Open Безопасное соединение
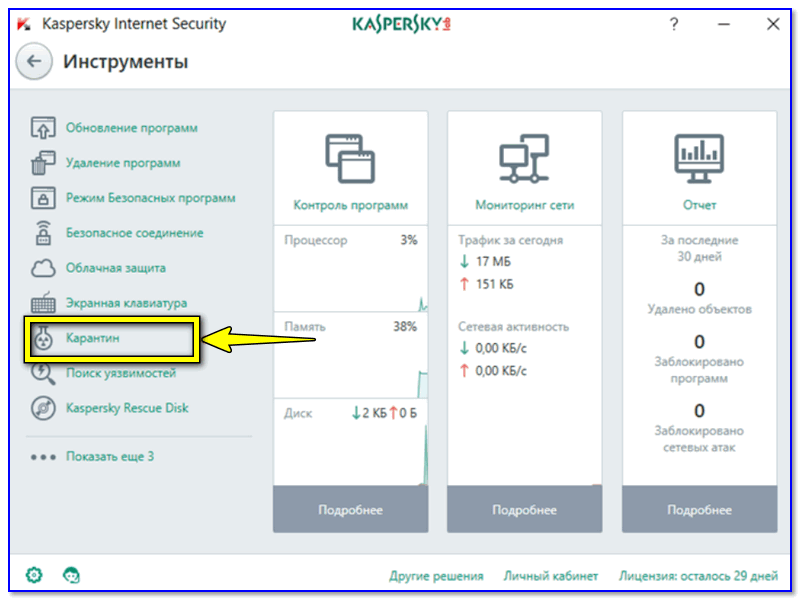The image size is (800, 600). click(135, 233)
